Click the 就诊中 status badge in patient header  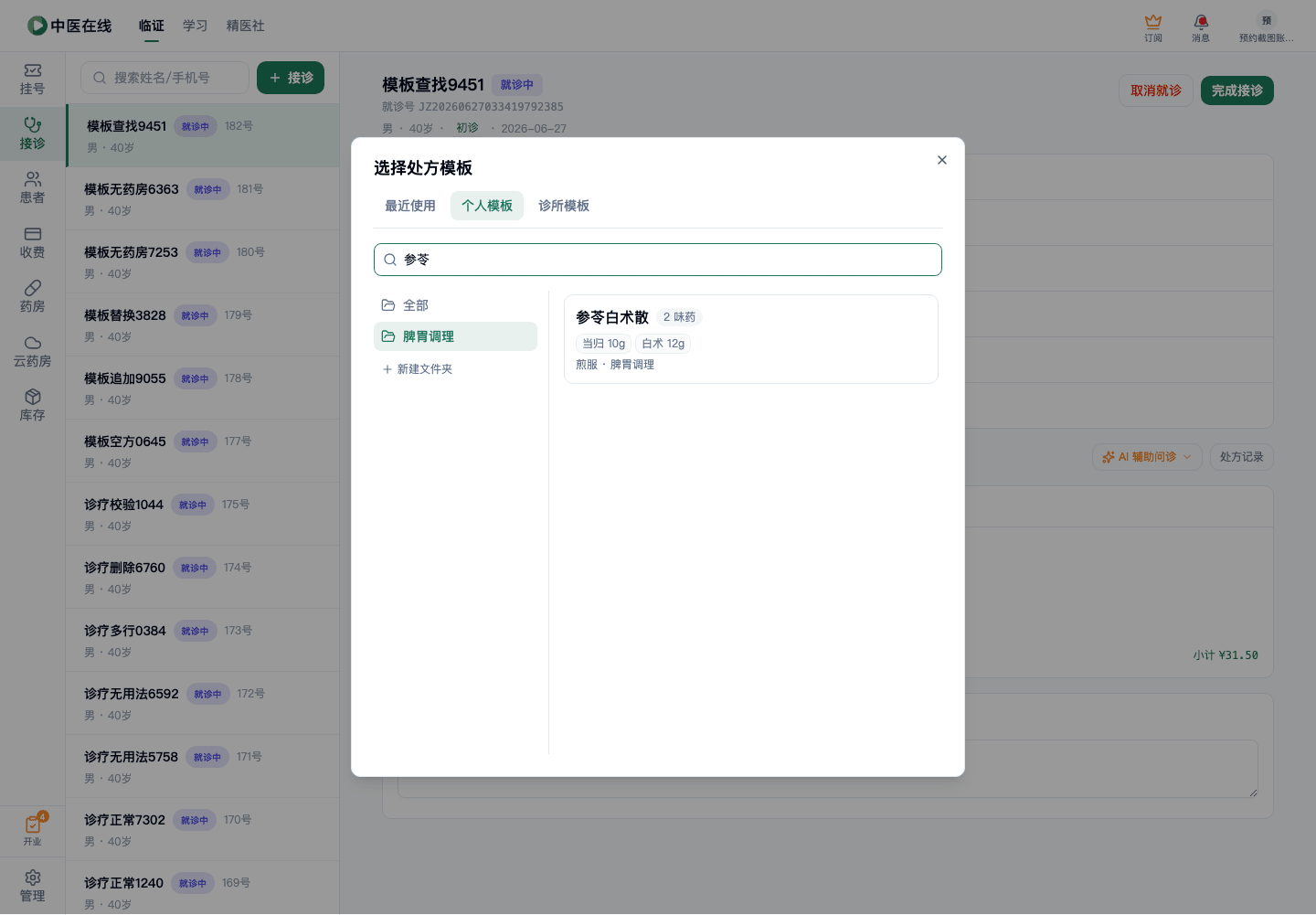[x=517, y=85]
